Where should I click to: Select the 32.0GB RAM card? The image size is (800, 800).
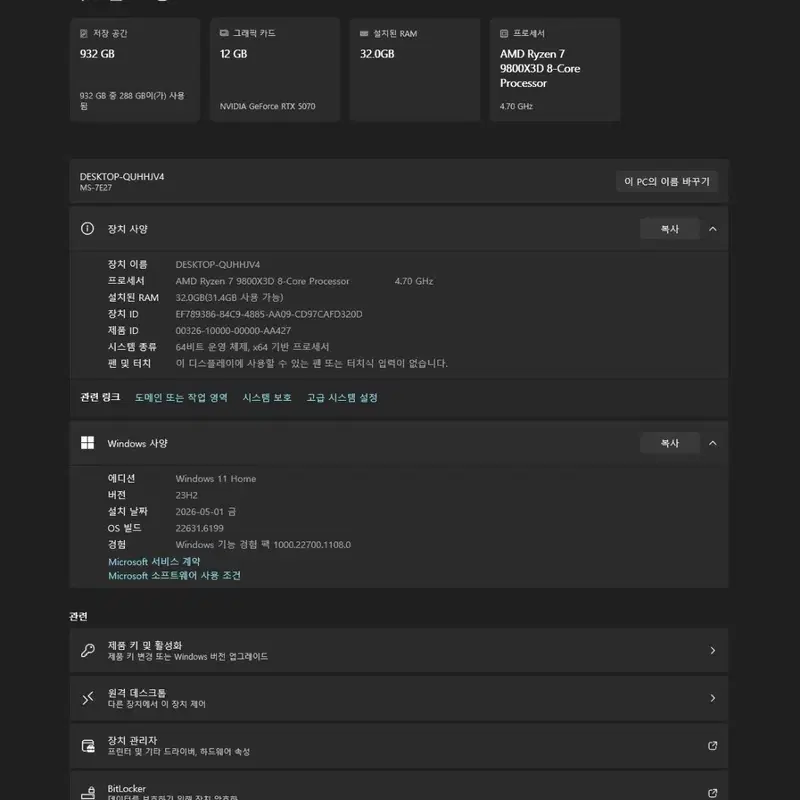(x=415, y=70)
